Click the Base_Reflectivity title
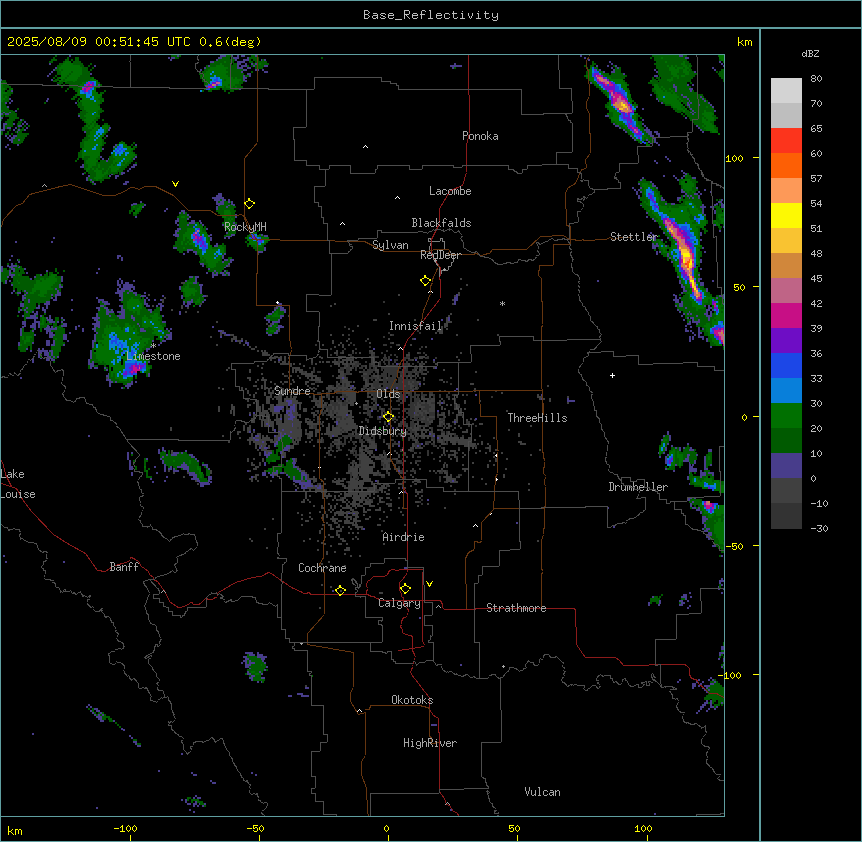 pyautogui.click(x=431, y=15)
